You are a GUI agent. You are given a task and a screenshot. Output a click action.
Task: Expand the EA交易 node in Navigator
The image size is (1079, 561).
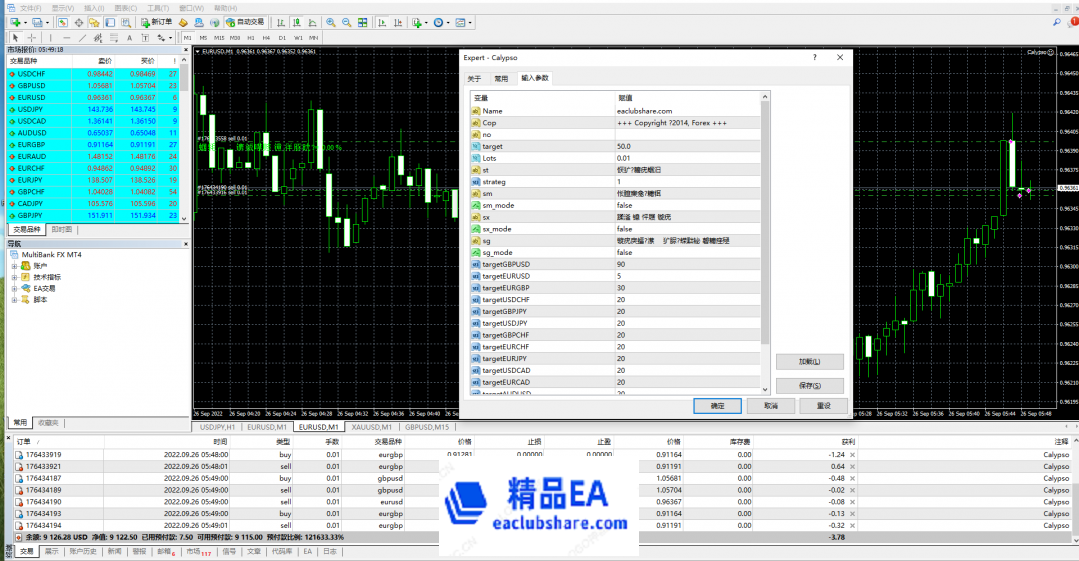14,288
